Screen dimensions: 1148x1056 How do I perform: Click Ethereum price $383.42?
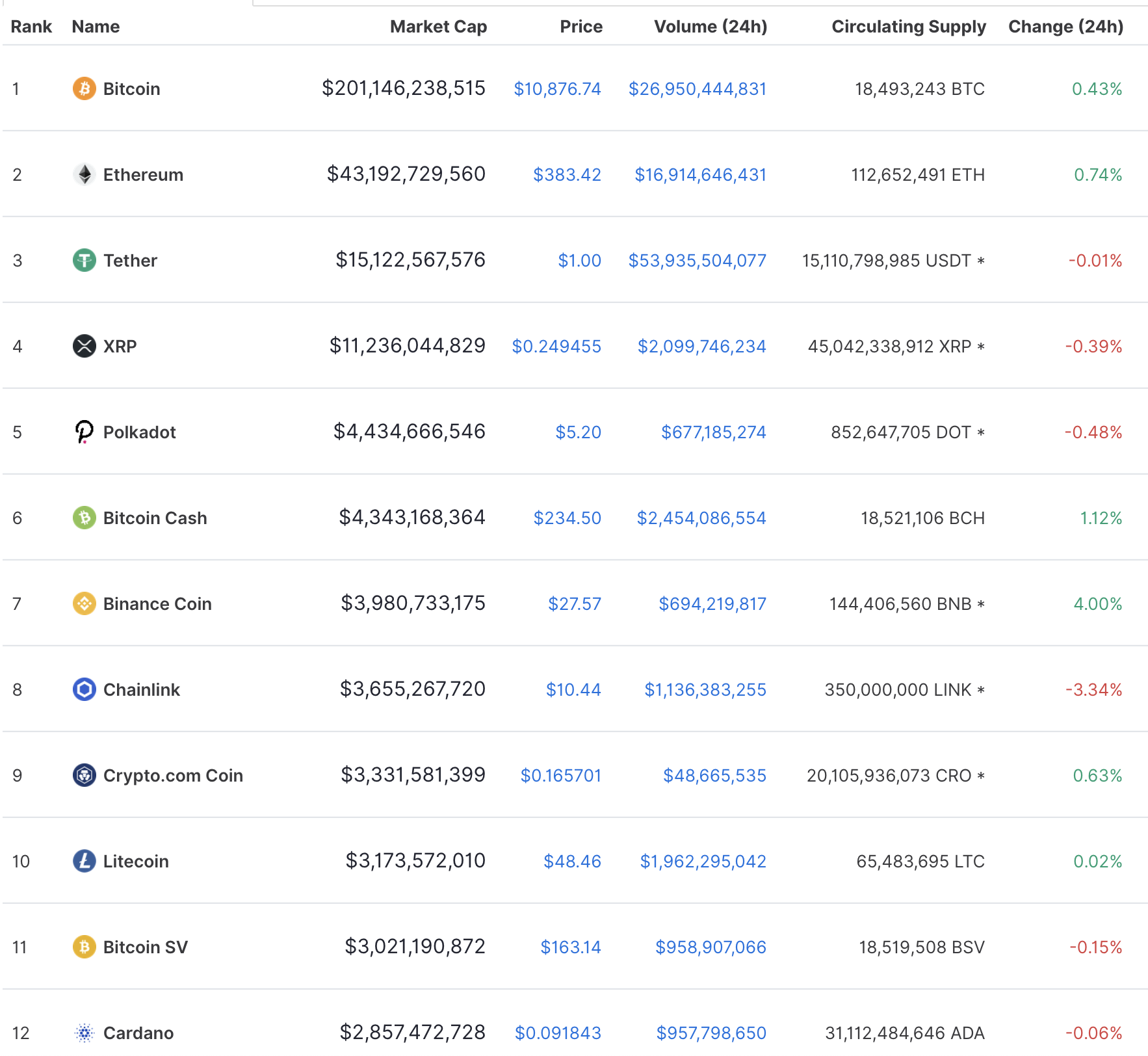click(567, 175)
